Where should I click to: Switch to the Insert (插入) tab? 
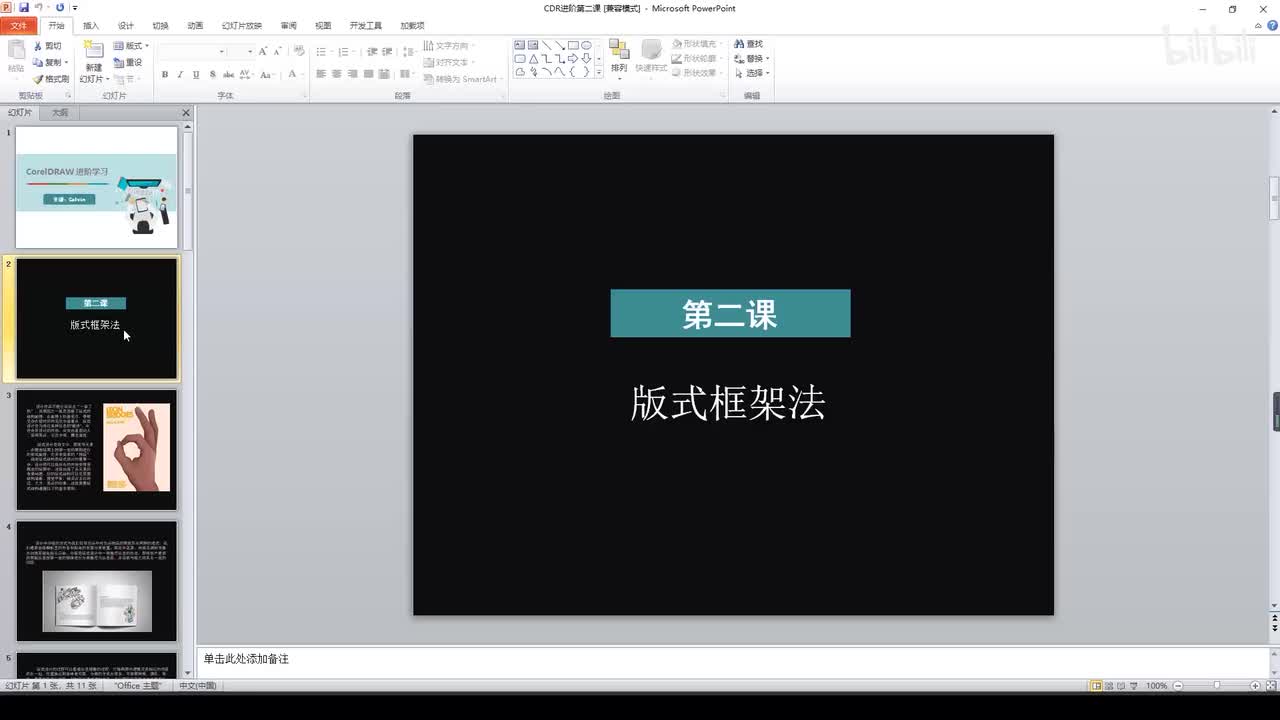[x=91, y=26]
